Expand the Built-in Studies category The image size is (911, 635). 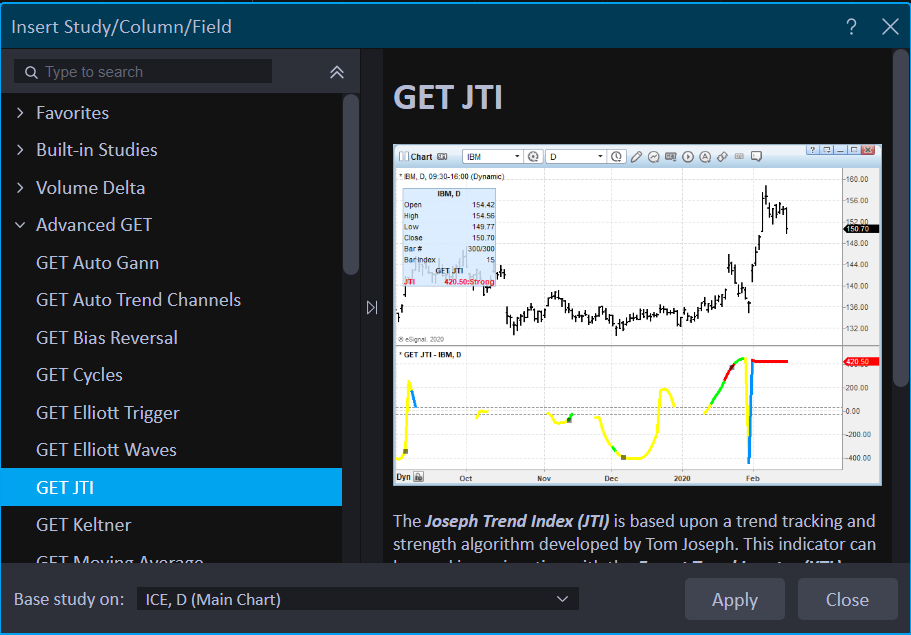coord(20,150)
